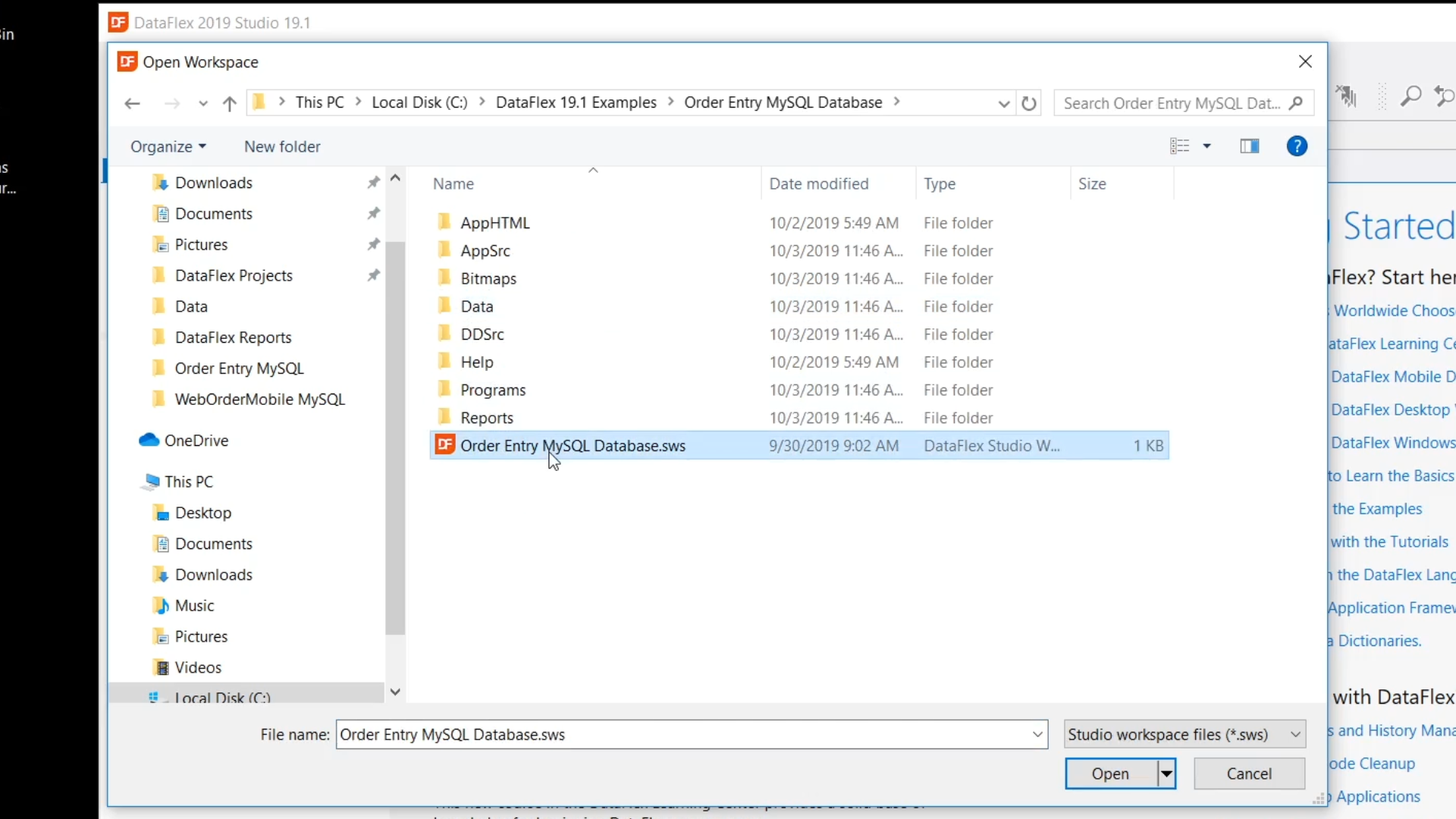Click the File name input field

point(682,734)
